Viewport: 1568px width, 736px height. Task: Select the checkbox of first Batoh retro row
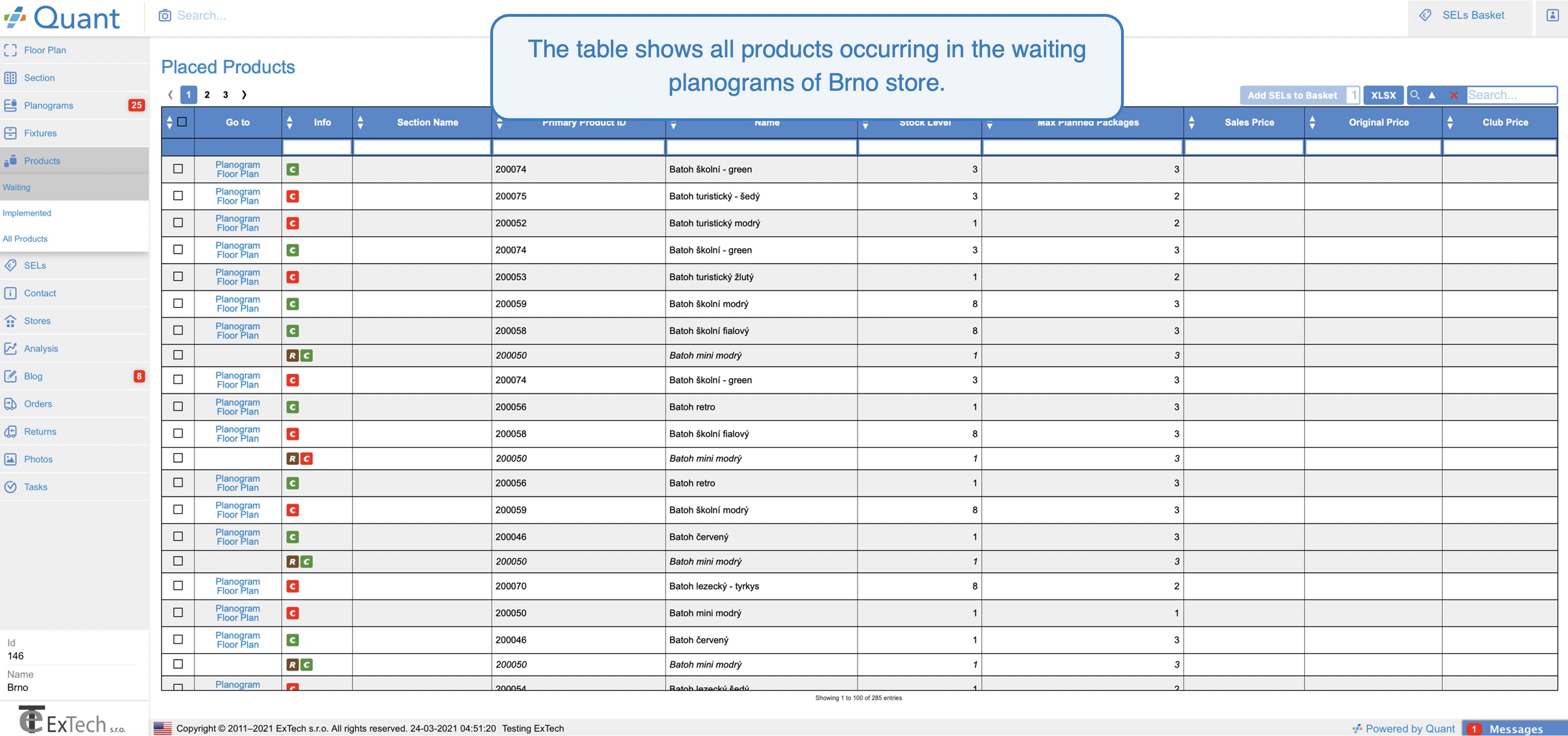tap(178, 406)
